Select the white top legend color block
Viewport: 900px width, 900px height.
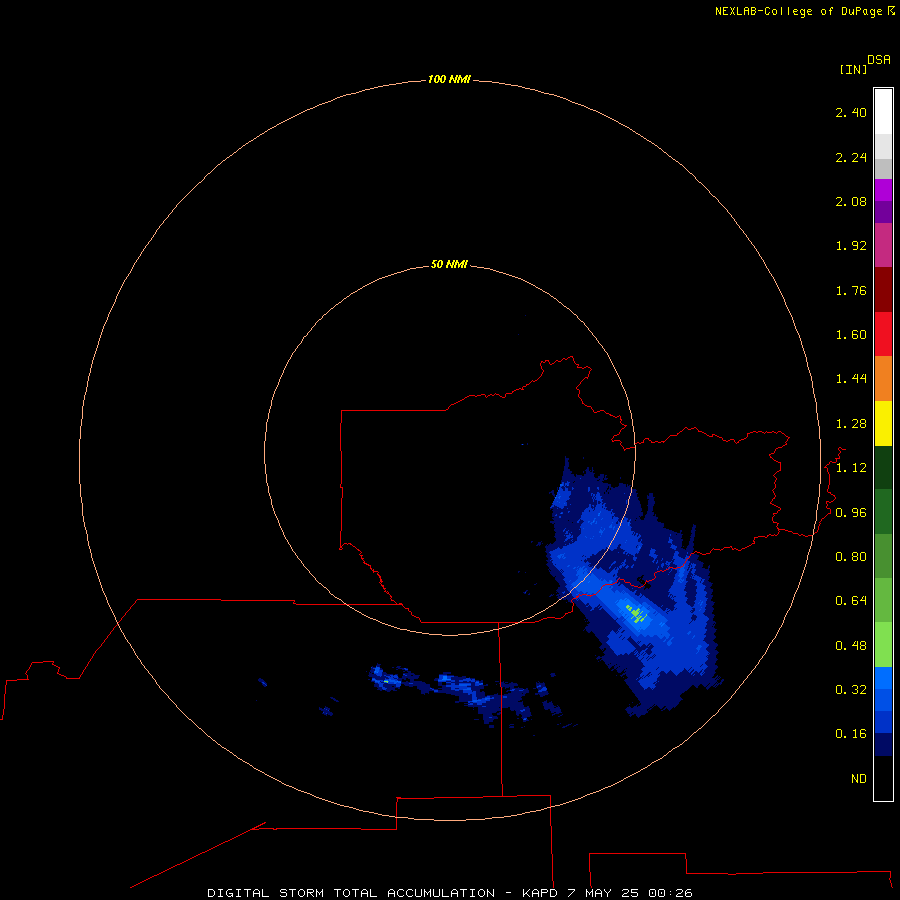click(883, 112)
